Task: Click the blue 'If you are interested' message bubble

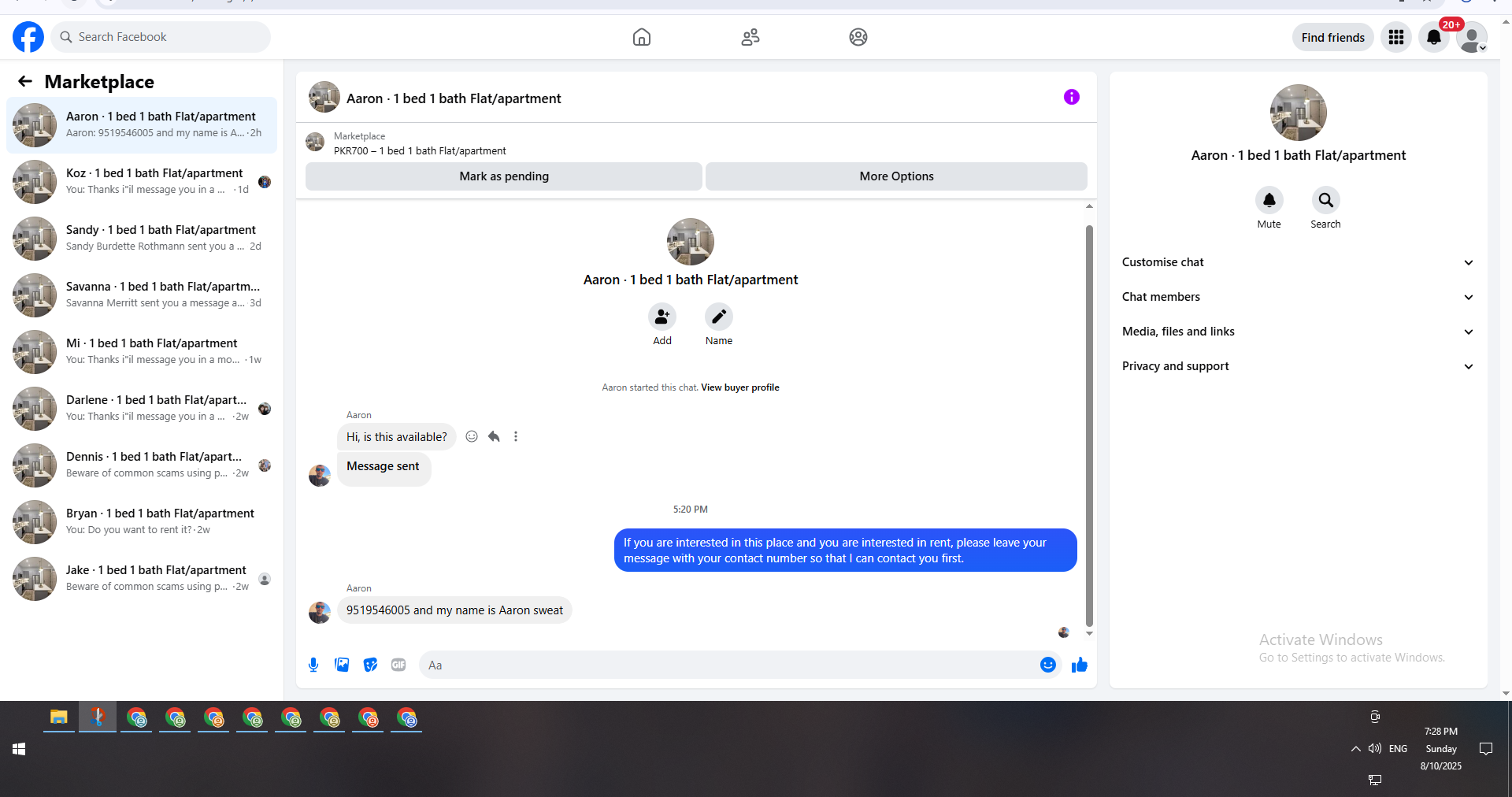Action: 845,550
